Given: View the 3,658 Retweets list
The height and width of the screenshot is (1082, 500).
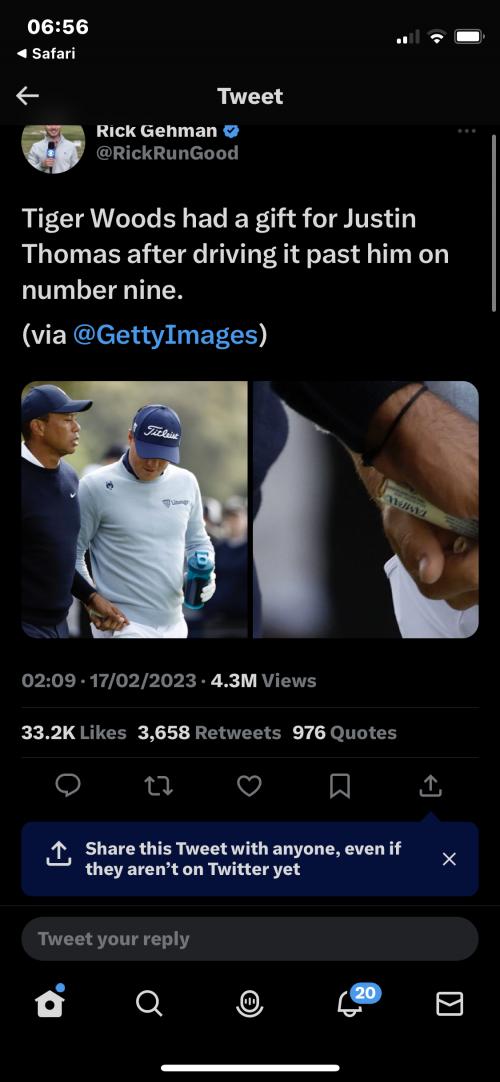Looking at the screenshot, I should (x=209, y=732).
